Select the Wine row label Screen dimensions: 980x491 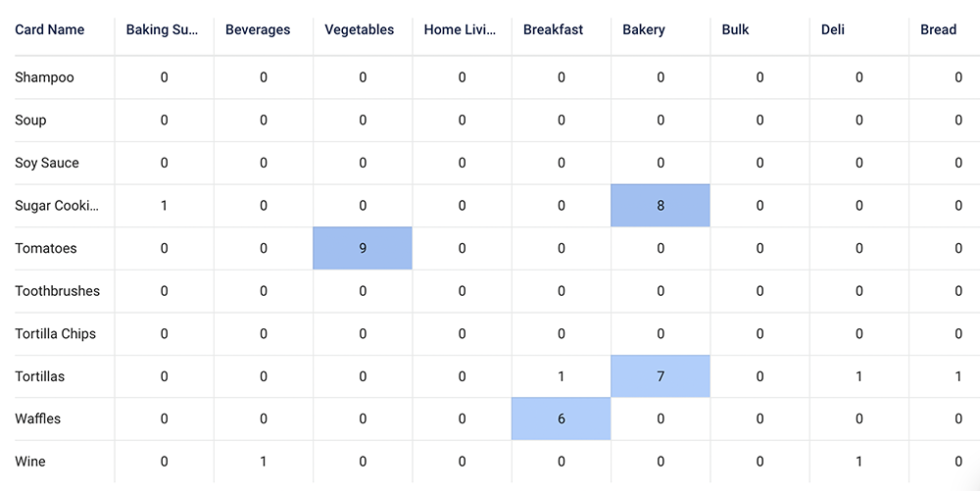[x=30, y=462]
